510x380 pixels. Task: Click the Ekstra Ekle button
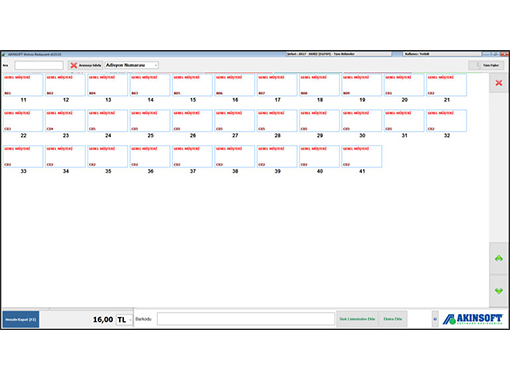pyautogui.click(x=393, y=319)
